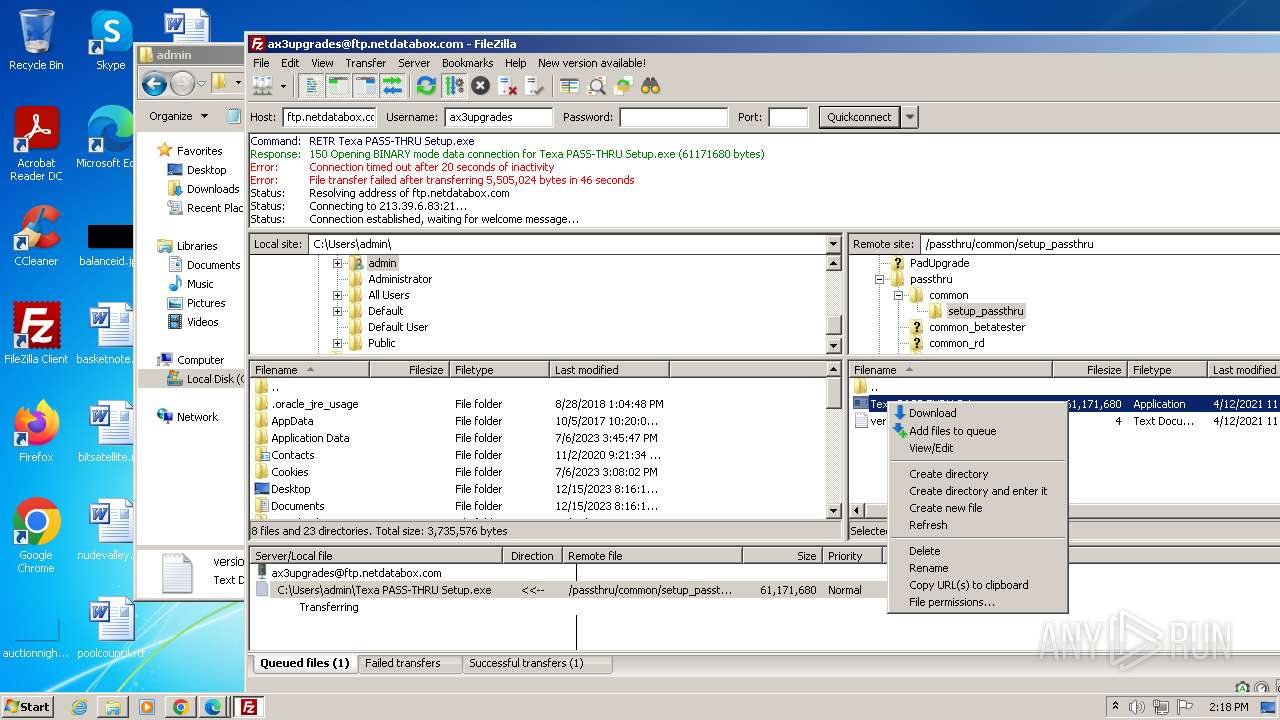Focus the Port input field

point(788,117)
